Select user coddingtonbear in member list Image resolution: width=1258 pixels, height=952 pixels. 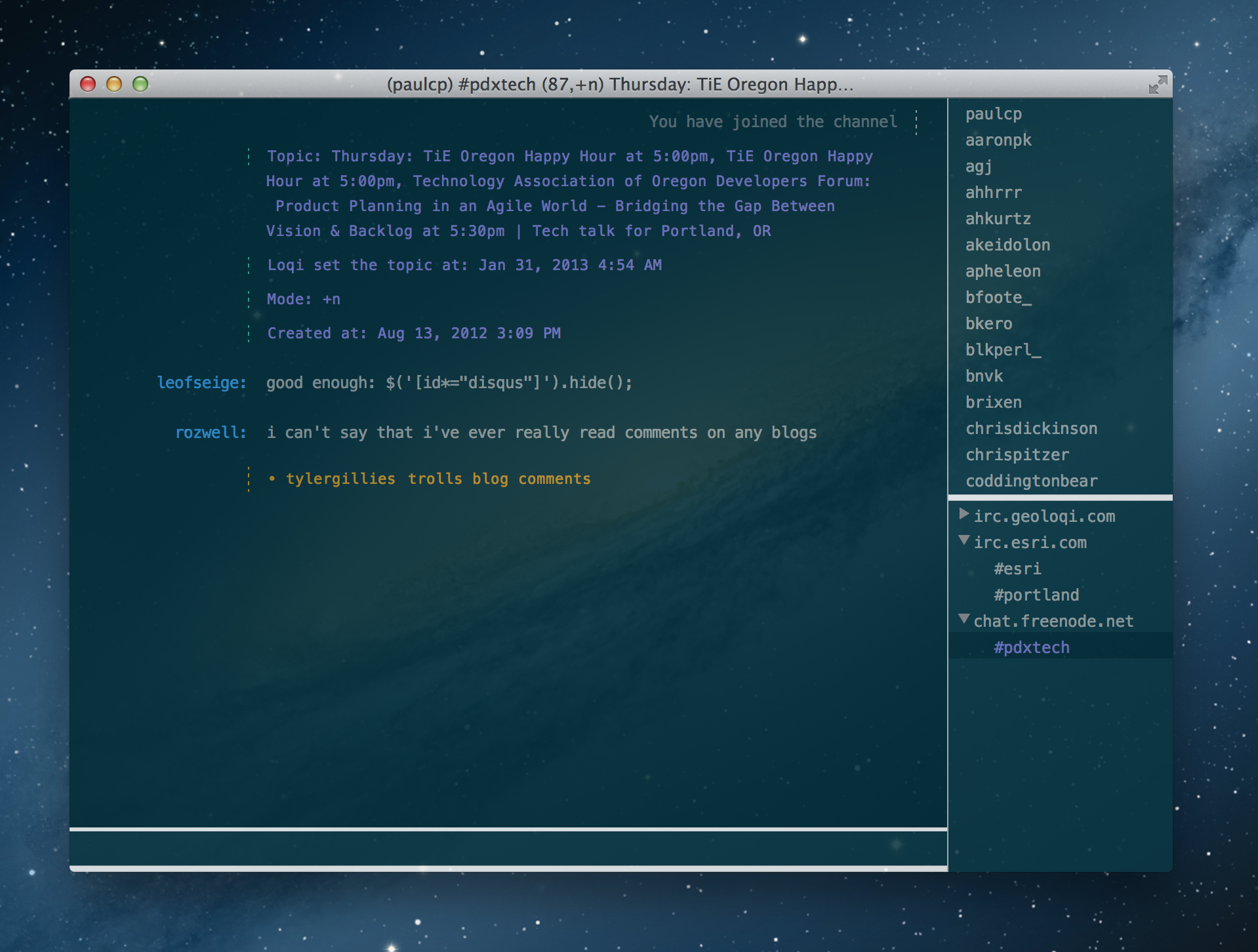[x=1031, y=481]
